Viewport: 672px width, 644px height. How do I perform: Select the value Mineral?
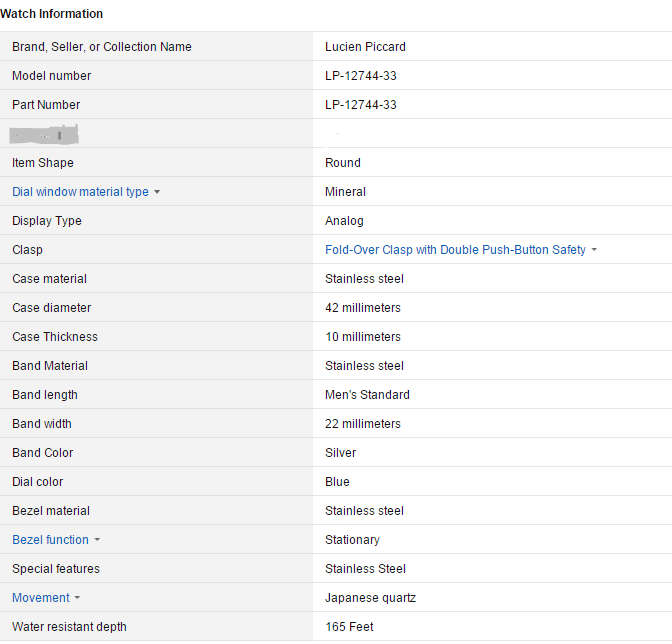(345, 192)
